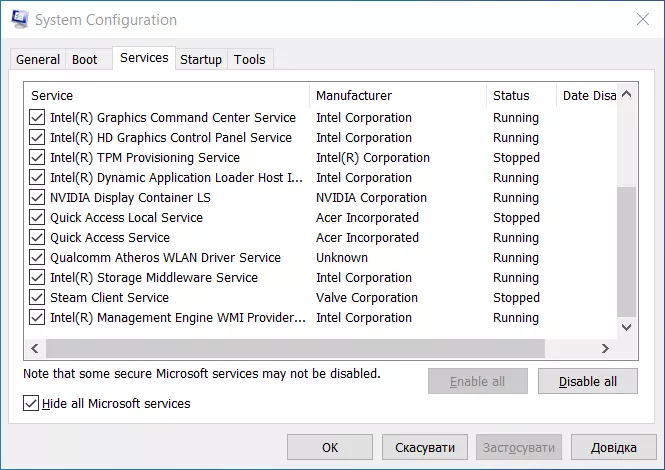
Task: Open the Boot tab
Action: click(x=85, y=60)
